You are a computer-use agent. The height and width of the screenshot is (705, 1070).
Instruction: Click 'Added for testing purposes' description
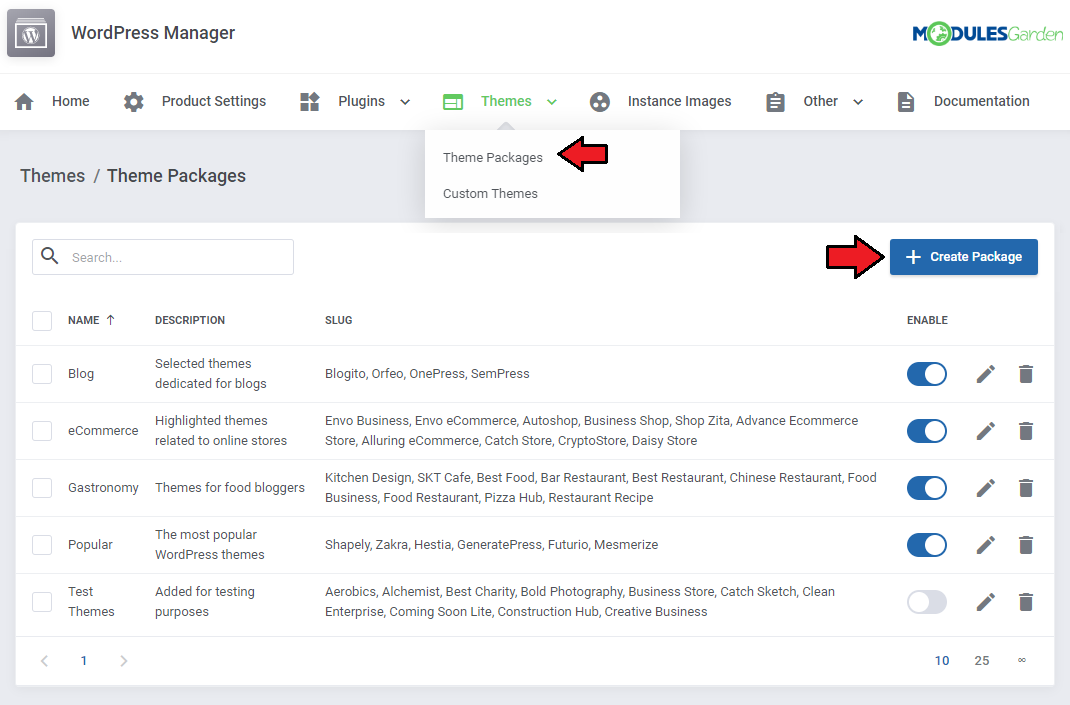[205, 602]
